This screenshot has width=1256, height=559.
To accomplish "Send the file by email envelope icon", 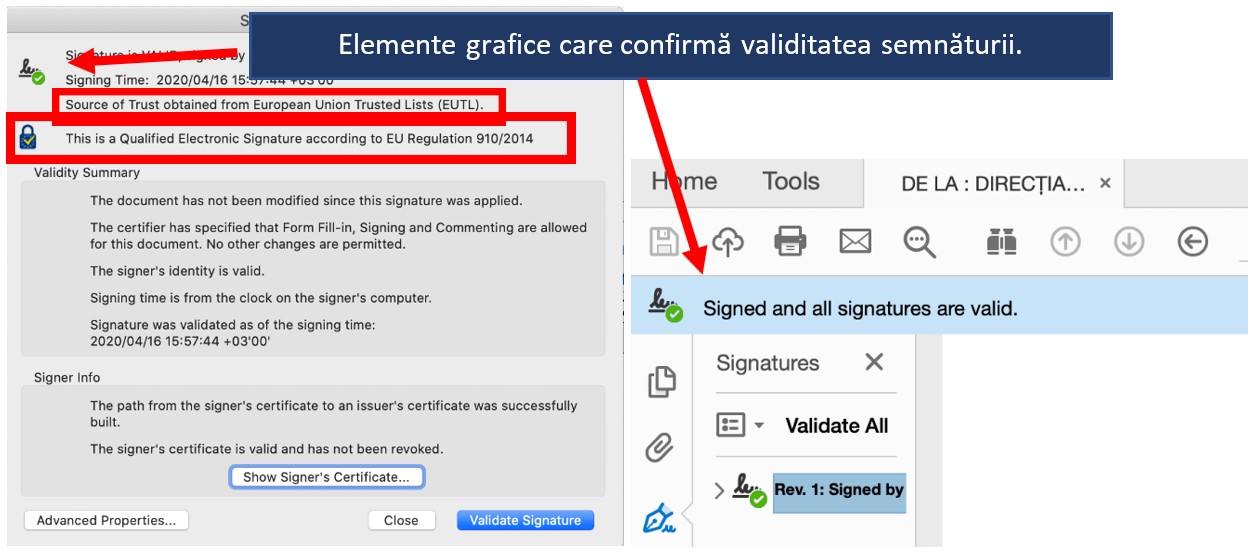I will pos(855,242).
